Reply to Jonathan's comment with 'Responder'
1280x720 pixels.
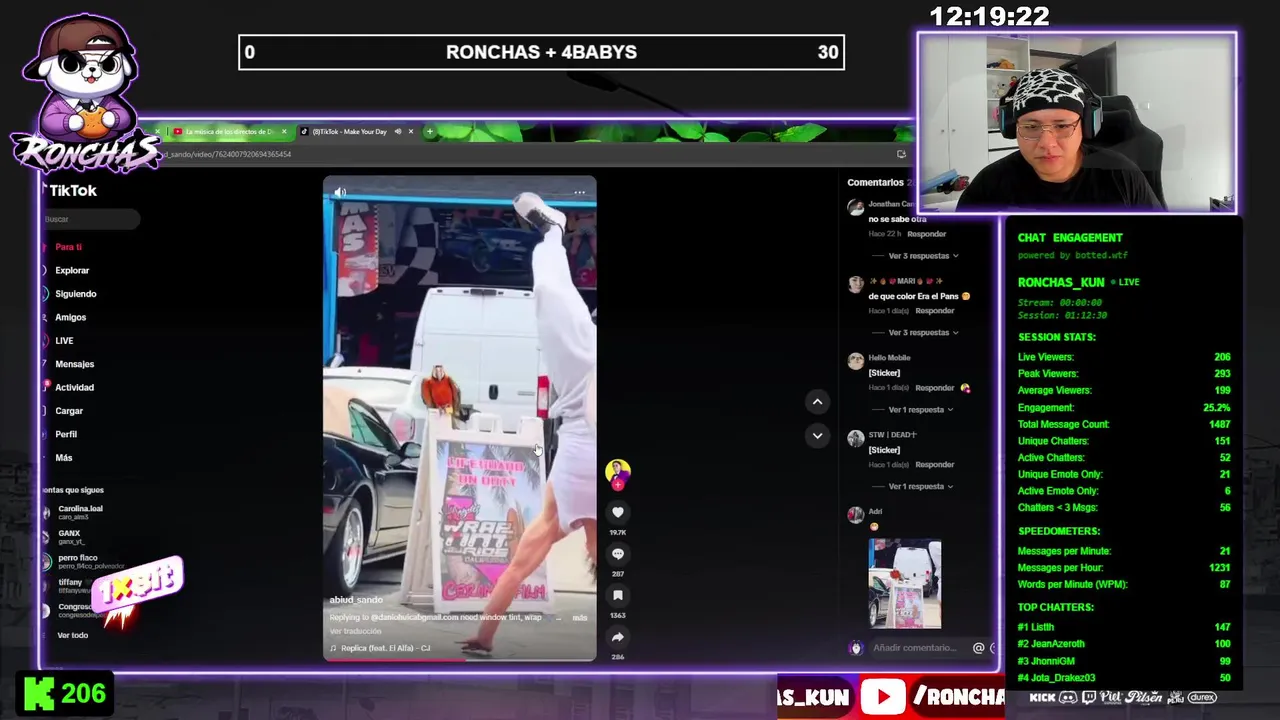click(x=926, y=234)
